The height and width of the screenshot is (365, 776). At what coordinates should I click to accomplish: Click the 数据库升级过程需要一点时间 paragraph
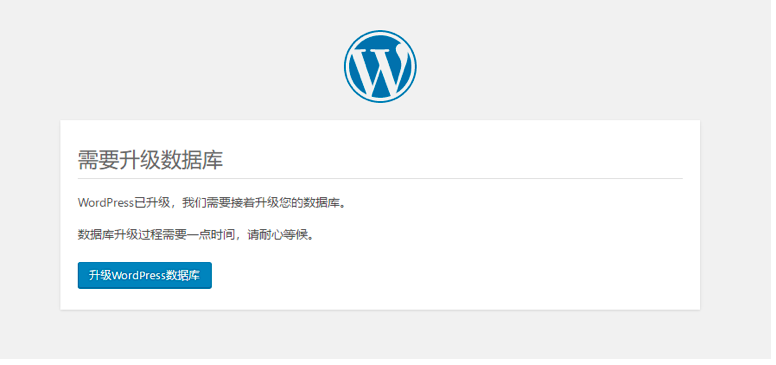[x=196, y=235]
